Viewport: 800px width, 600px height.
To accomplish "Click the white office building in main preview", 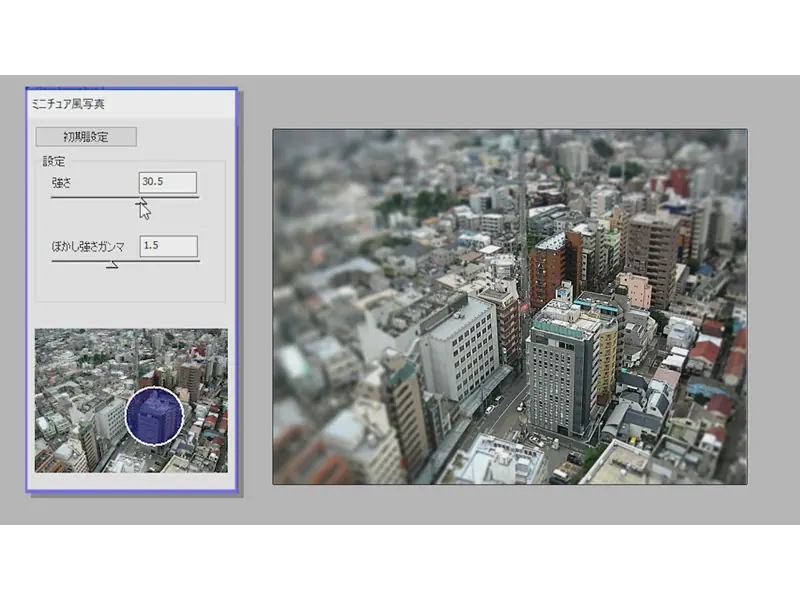I will 458,350.
